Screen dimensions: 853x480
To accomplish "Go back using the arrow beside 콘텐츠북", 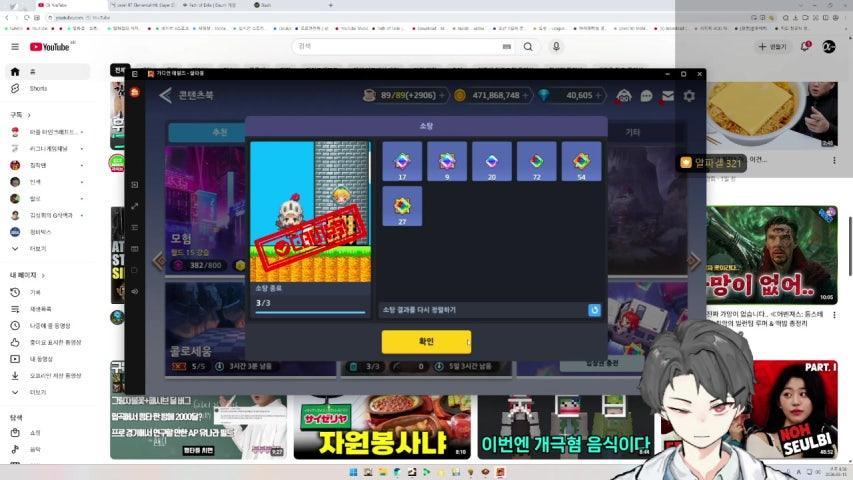I will tap(165, 96).
